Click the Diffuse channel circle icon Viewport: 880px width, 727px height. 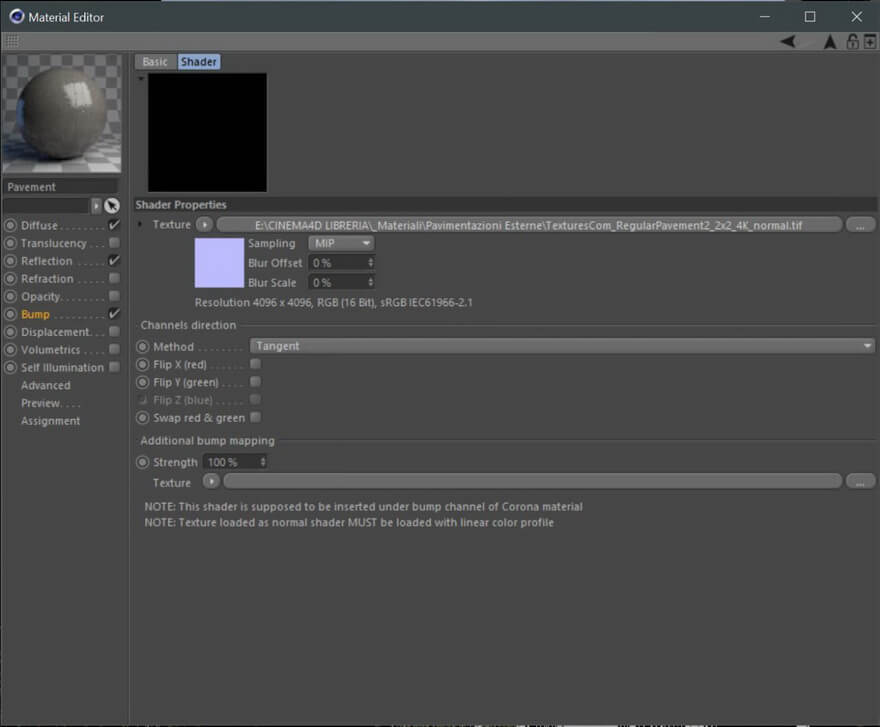pos(10,225)
